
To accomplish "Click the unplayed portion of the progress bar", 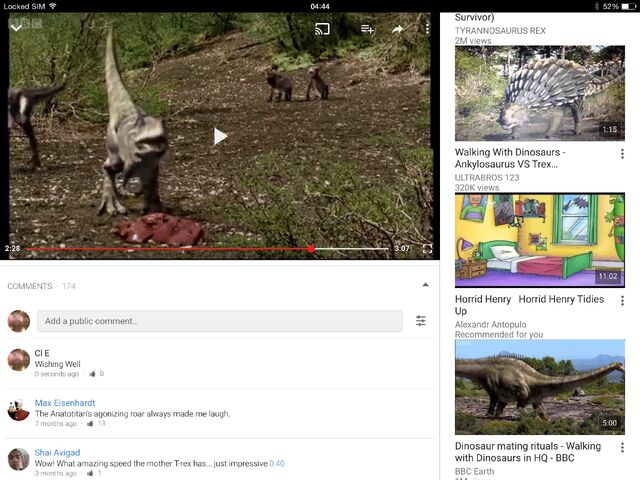I will point(351,248).
